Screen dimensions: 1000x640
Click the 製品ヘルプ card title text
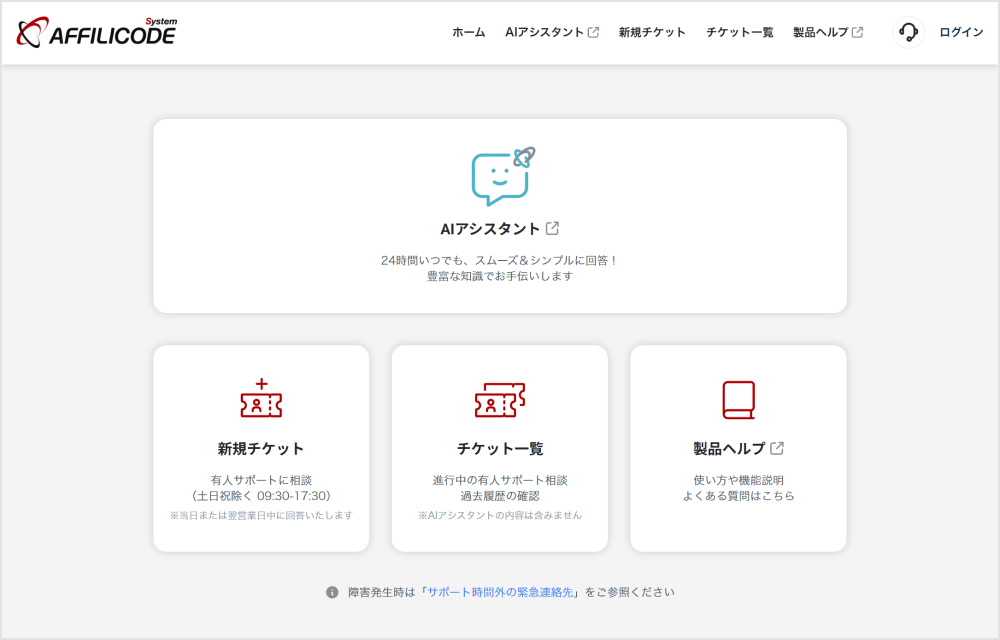click(x=729, y=449)
